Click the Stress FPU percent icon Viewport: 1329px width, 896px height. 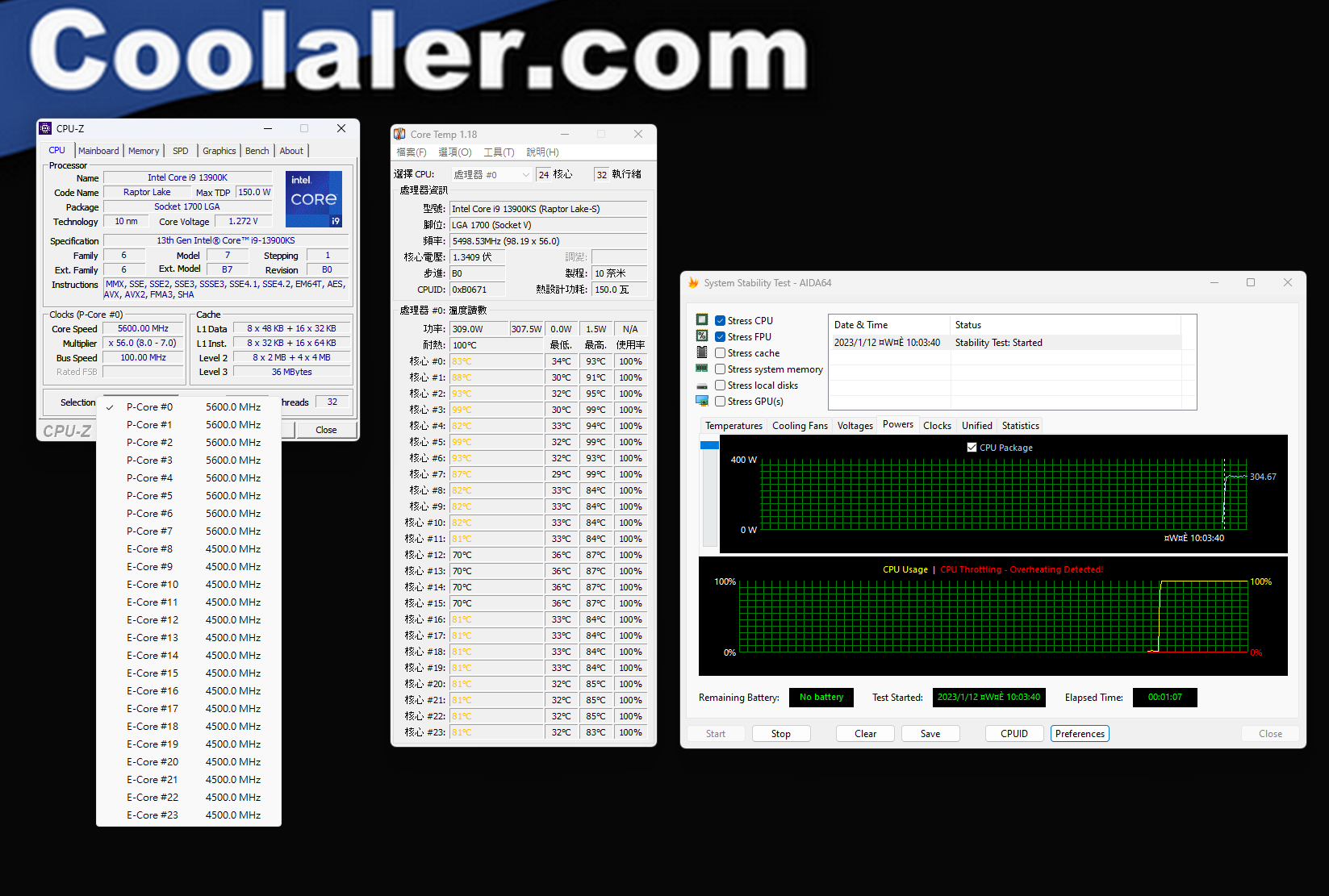tap(702, 336)
